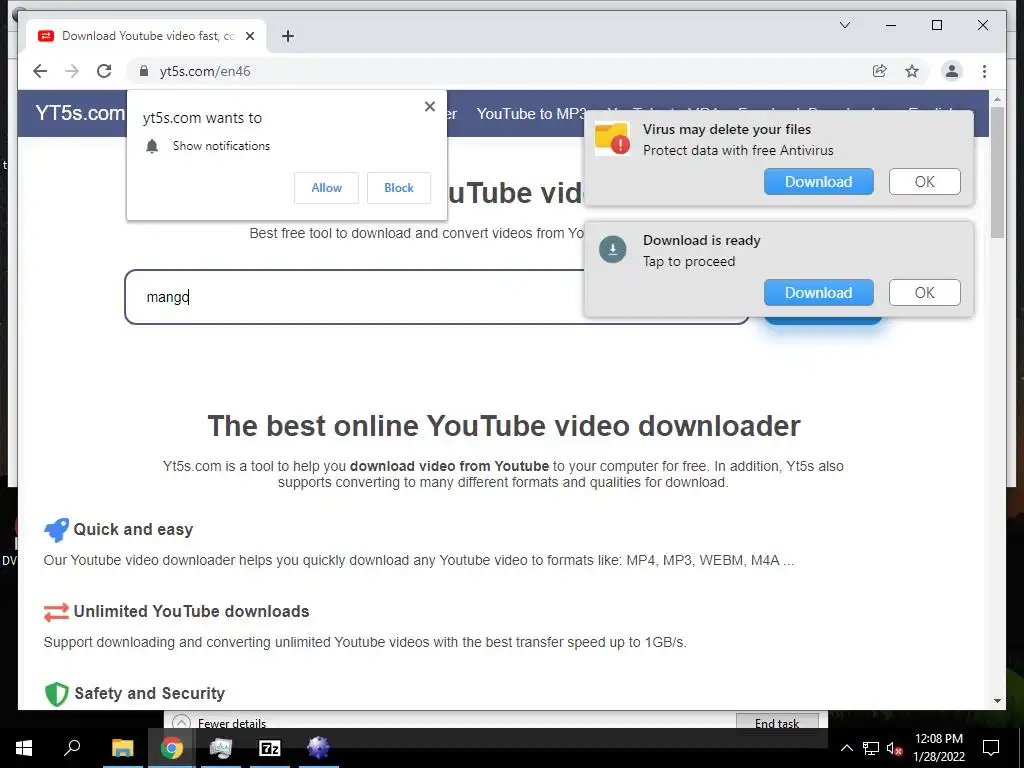Open the Windows Start menu
Image resolution: width=1024 pixels, height=768 pixels.
(24, 748)
